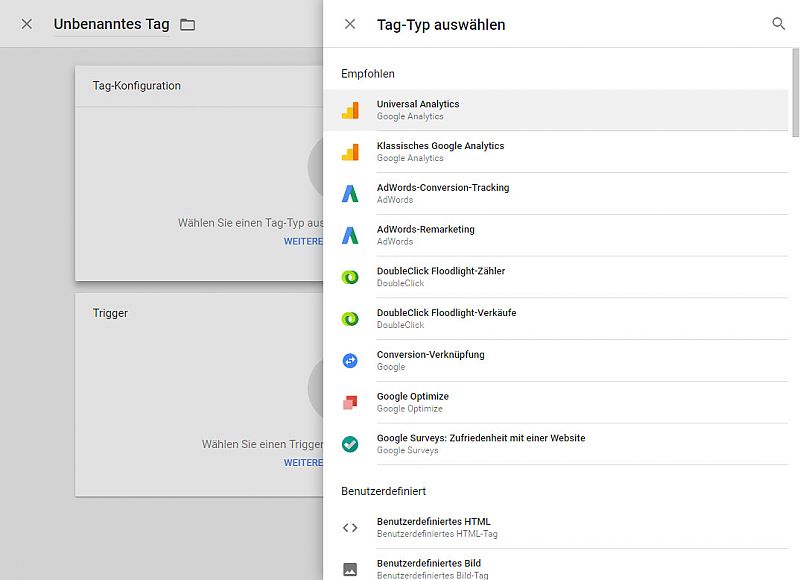Click the Google Surveys checkmark icon
Image resolution: width=800 pixels, height=580 pixels.
[x=350, y=444]
